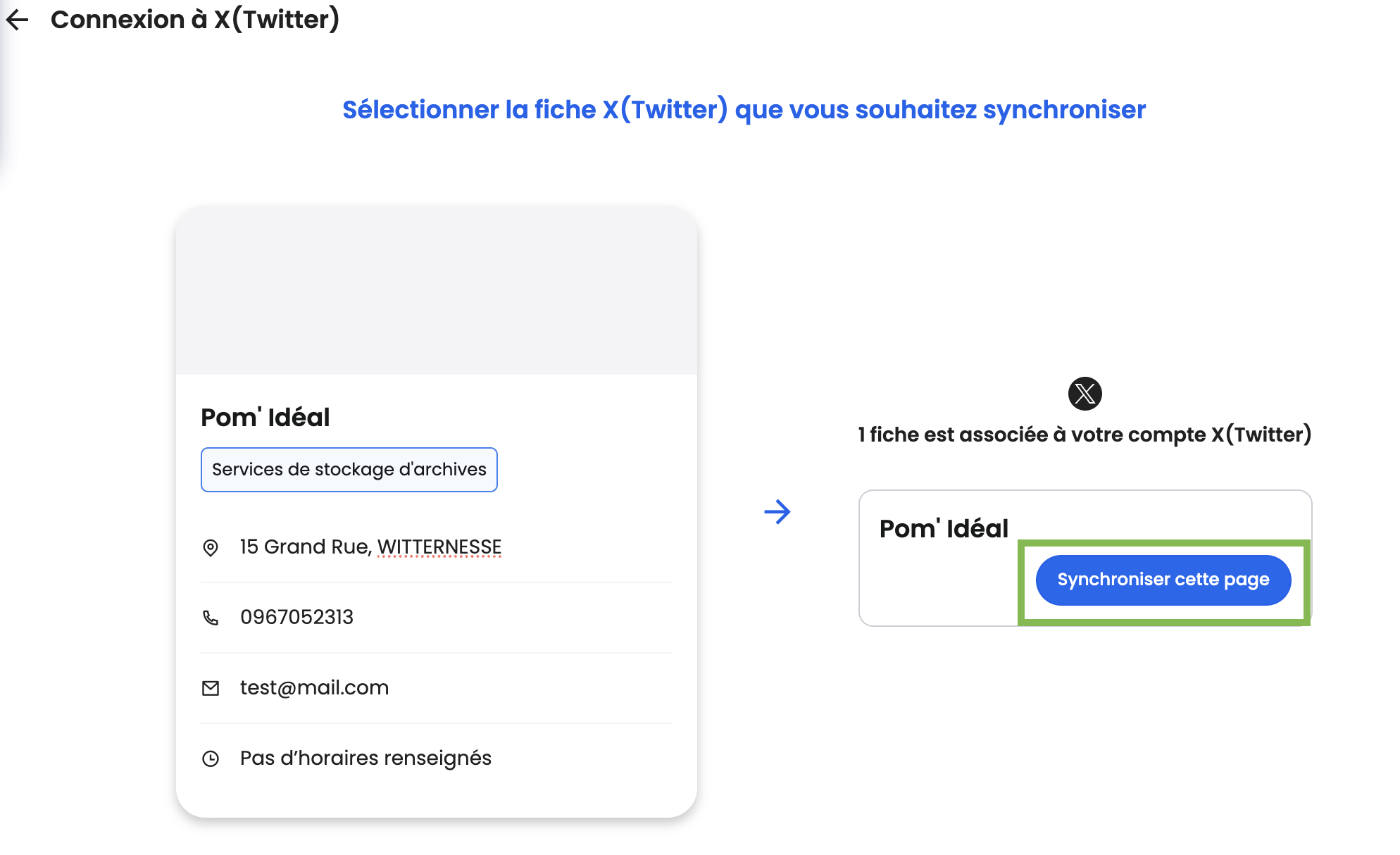Click the location pin icon
The height and width of the screenshot is (855, 1400).
coord(211,547)
